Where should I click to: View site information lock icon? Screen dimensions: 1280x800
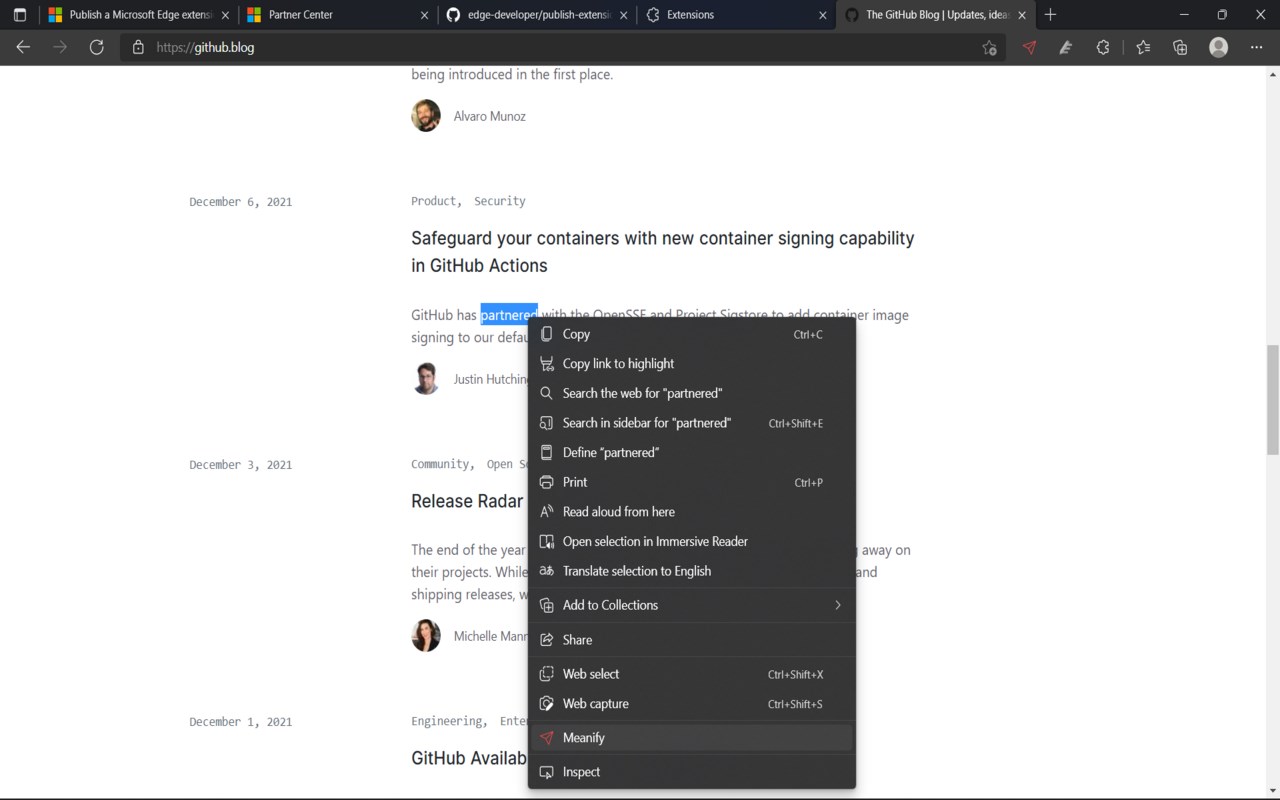138,47
